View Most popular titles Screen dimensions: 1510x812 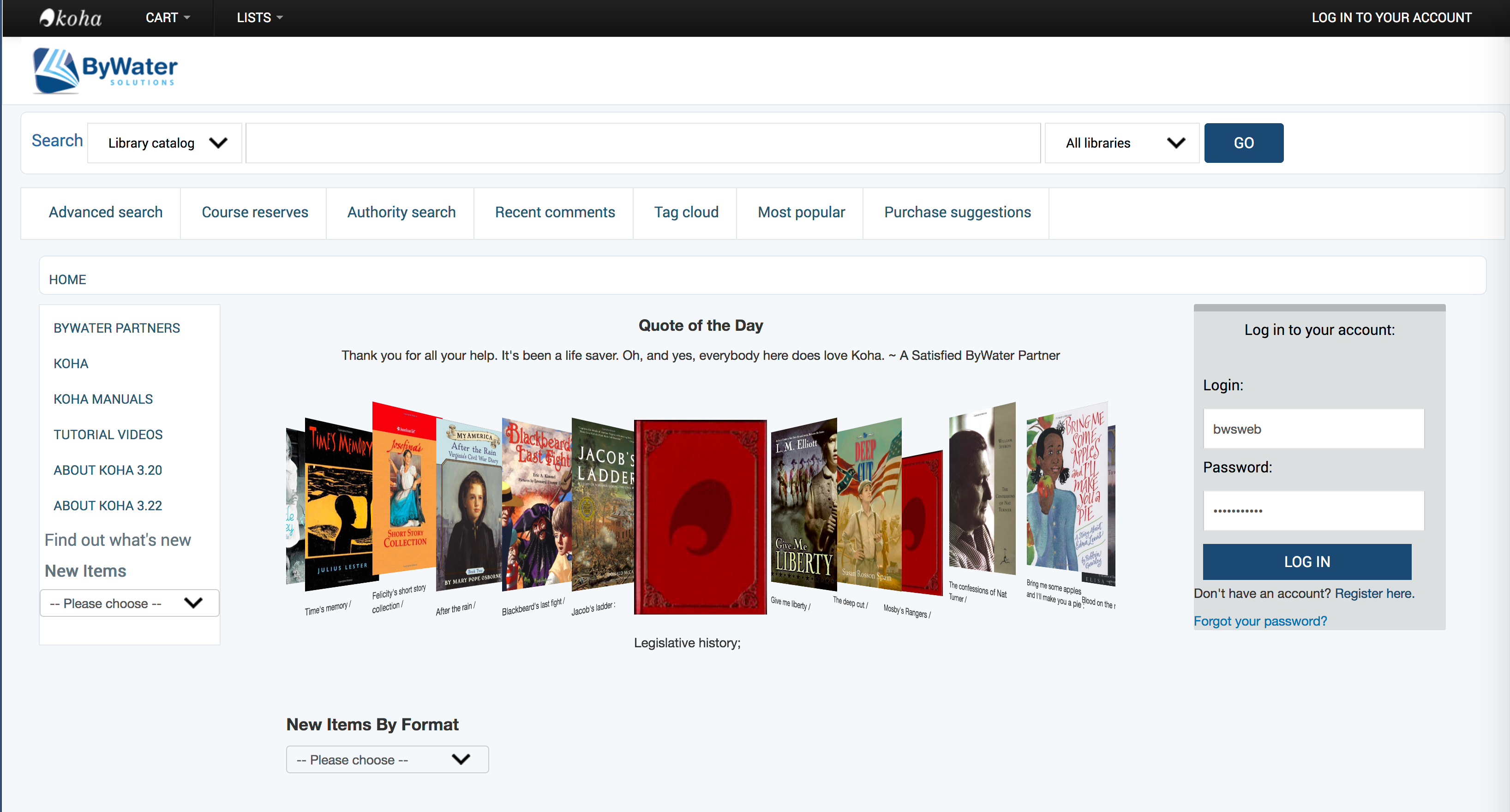[801, 212]
